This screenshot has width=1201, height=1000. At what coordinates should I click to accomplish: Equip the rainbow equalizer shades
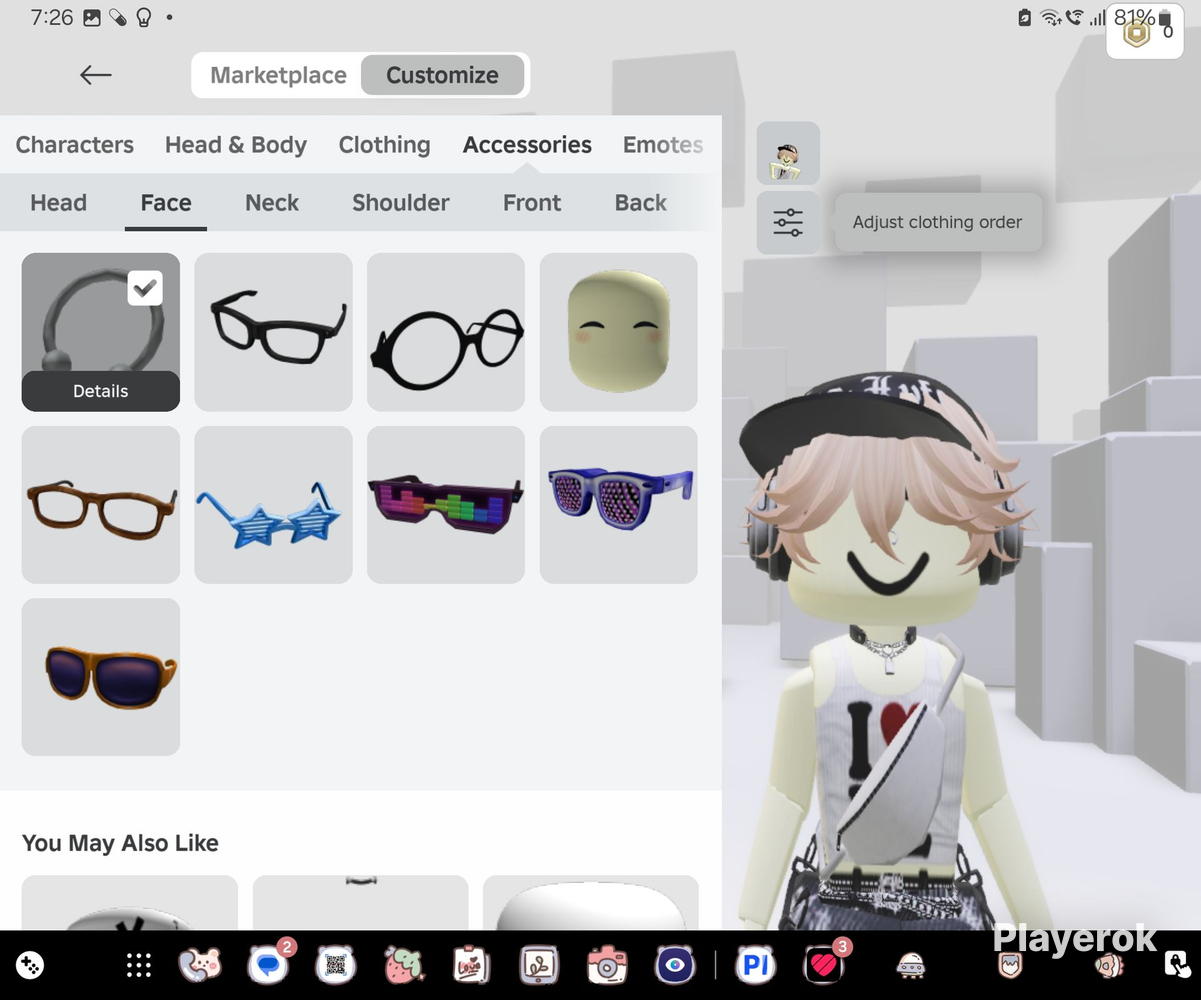coord(446,505)
